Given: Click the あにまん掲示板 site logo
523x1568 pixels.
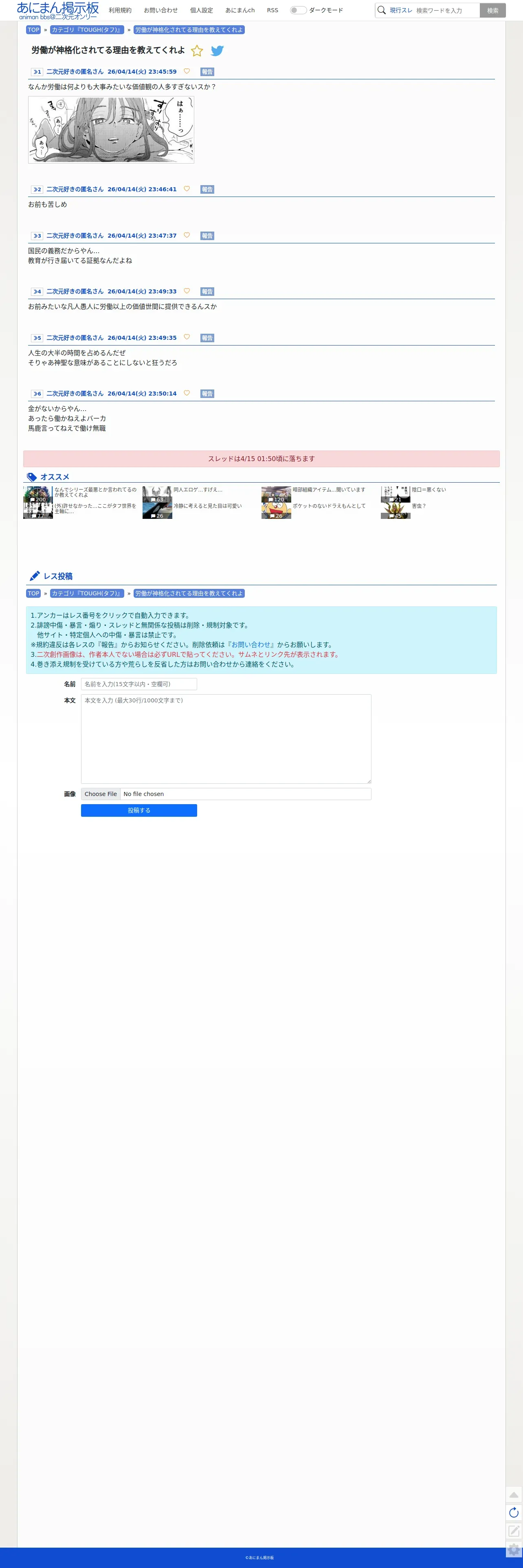Looking at the screenshot, I should pos(58,10).
